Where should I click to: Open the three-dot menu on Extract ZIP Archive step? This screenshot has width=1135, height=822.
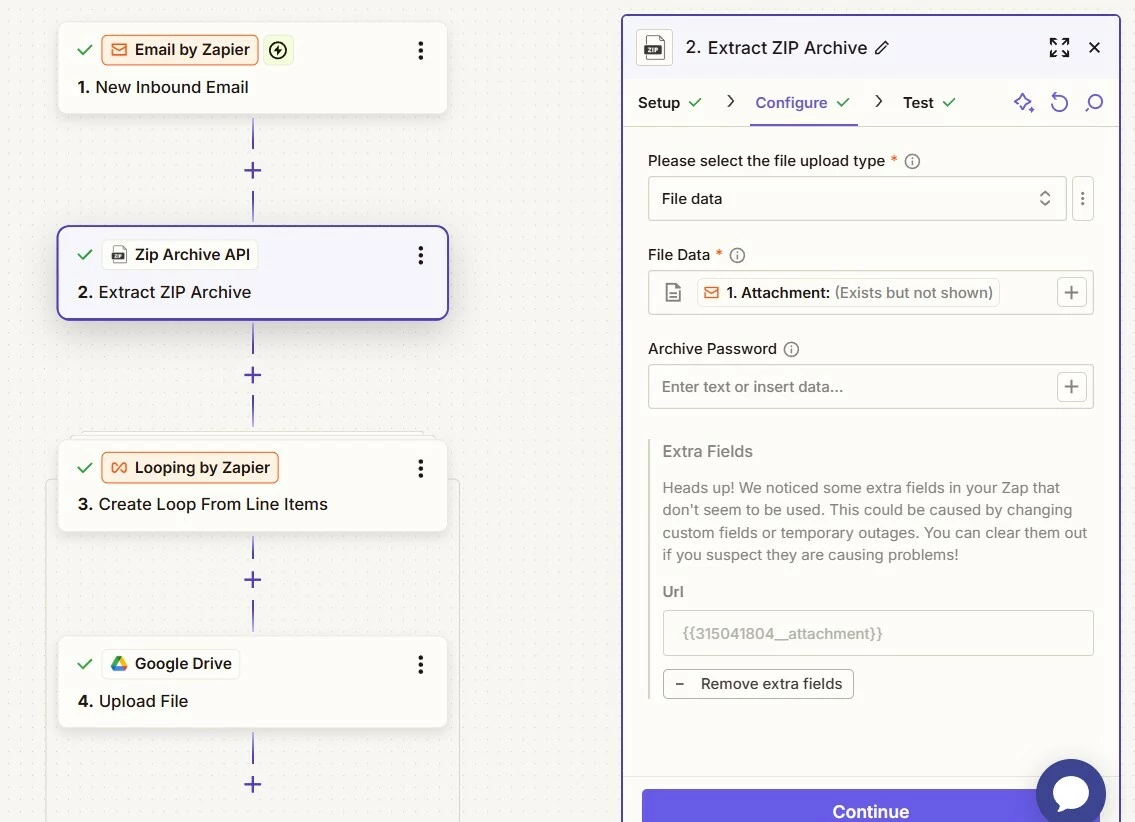pos(421,255)
